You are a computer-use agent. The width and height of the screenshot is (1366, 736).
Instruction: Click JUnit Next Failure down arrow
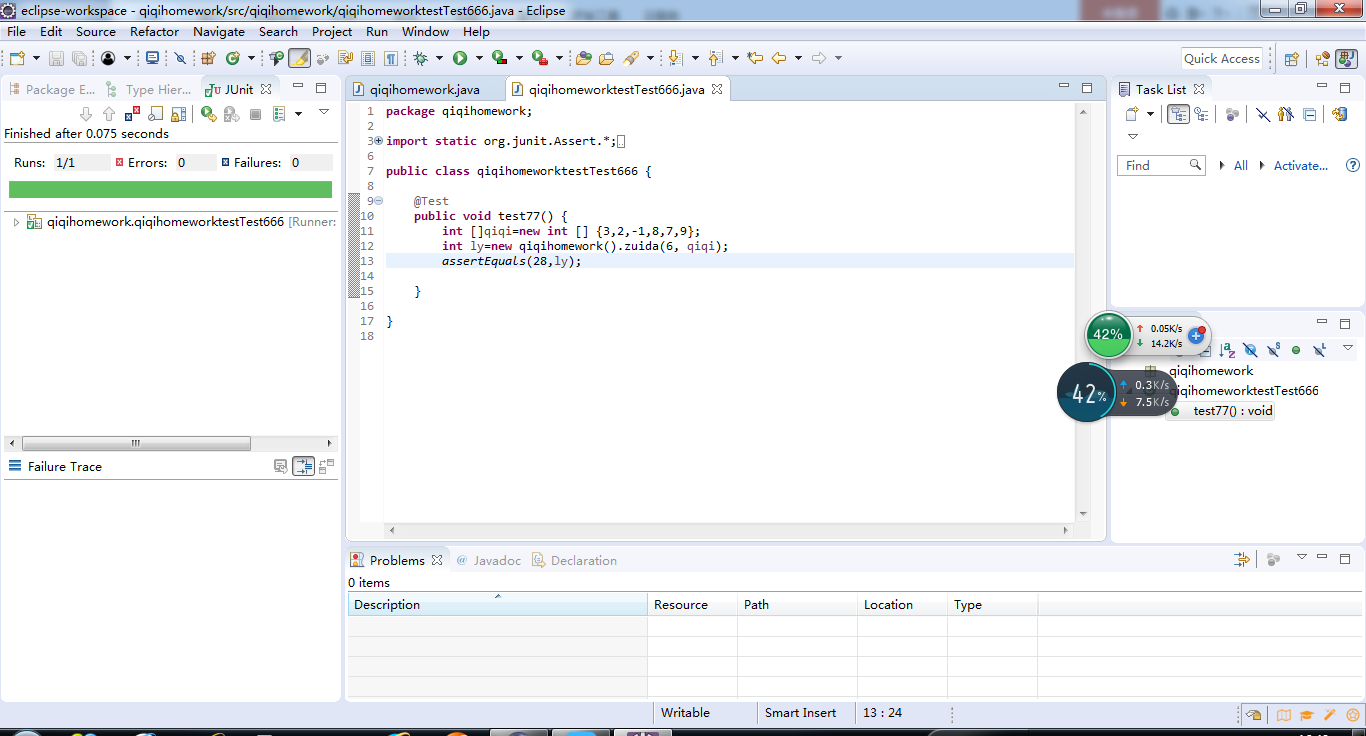(86, 114)
